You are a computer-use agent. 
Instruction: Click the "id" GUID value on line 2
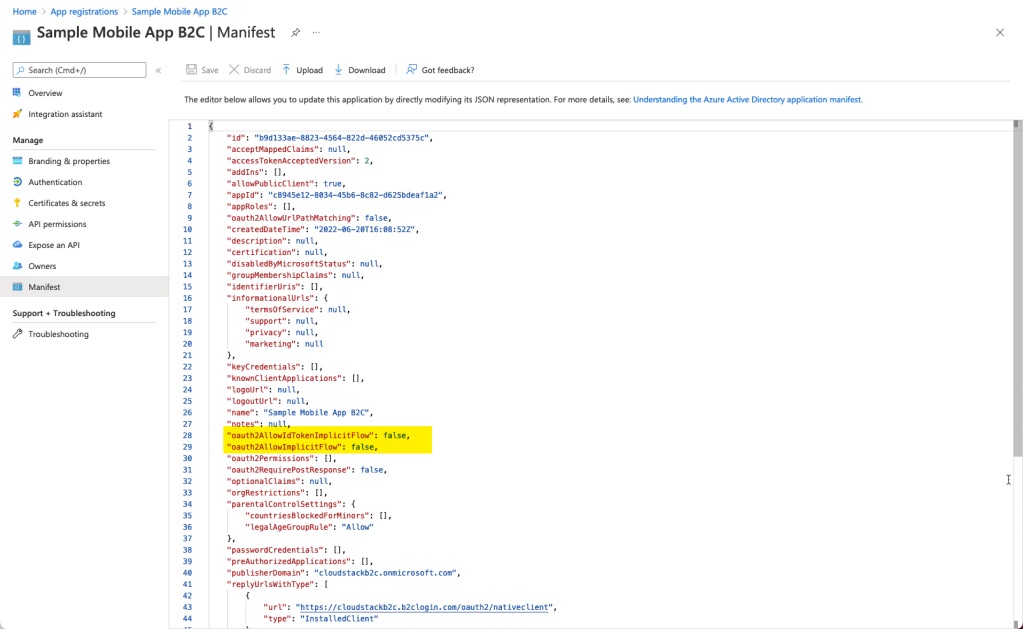tap(343, 138)
